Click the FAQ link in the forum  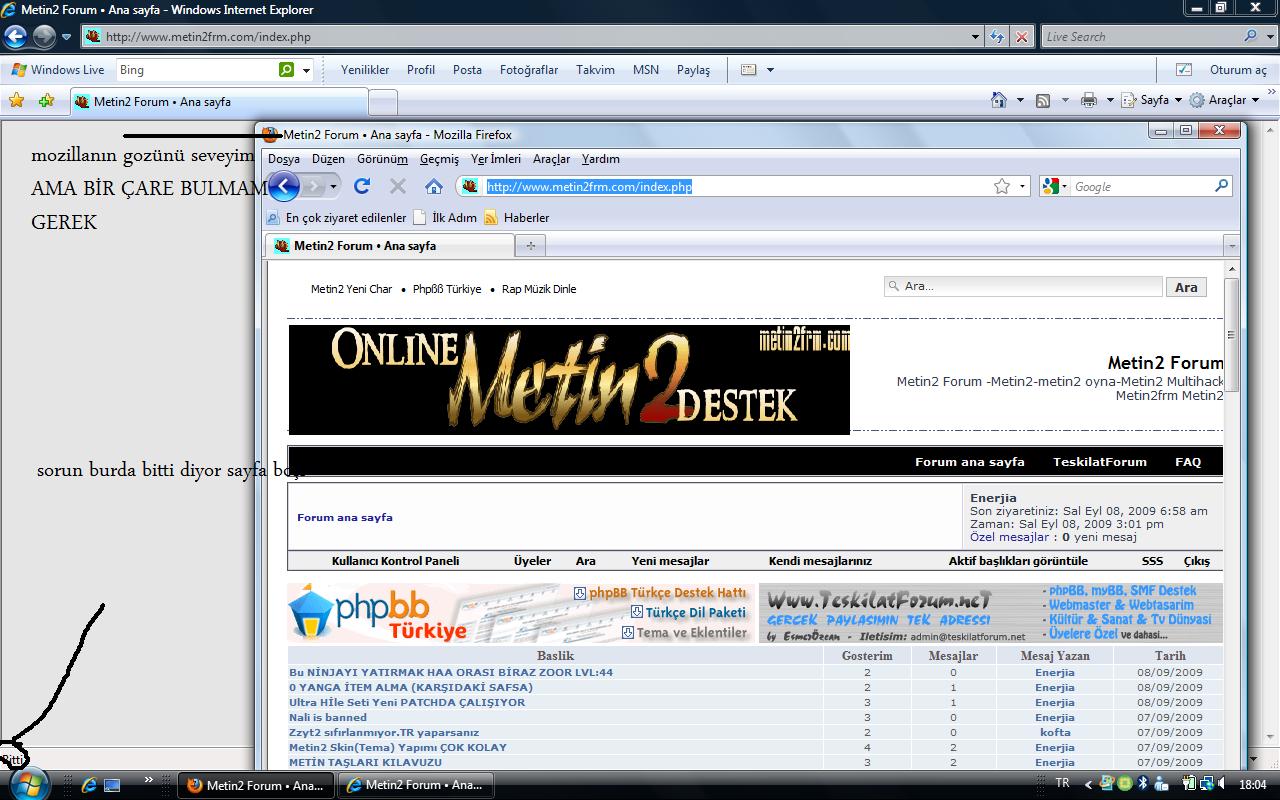pos(1188,462)
